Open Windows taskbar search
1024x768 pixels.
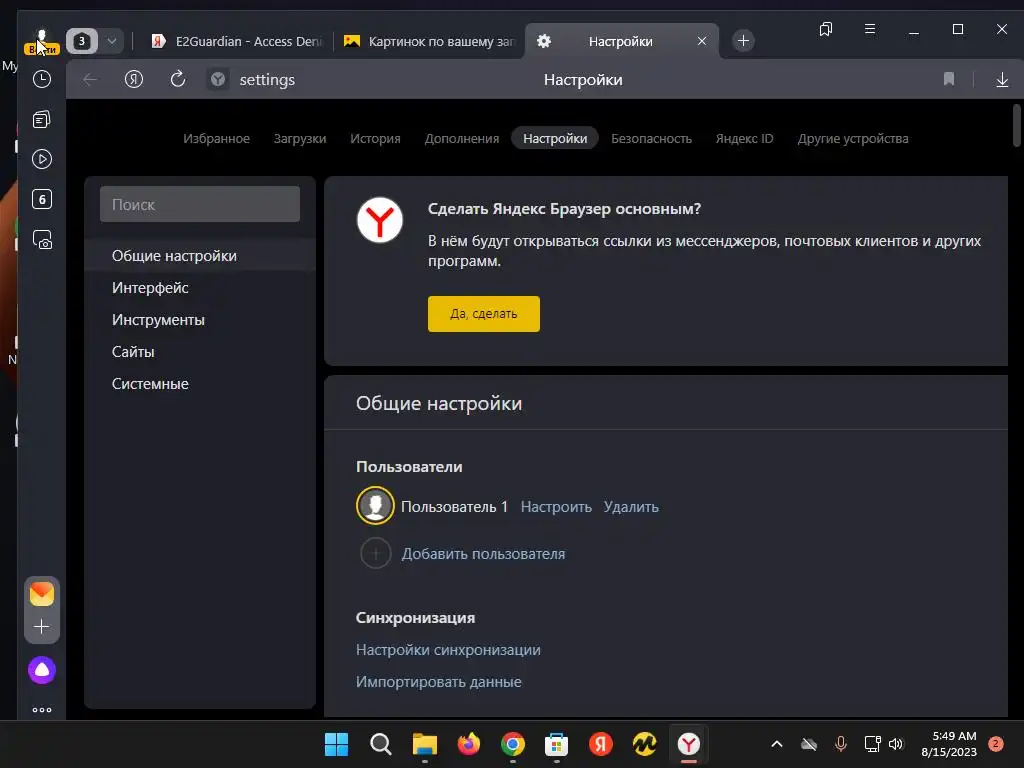381,744
